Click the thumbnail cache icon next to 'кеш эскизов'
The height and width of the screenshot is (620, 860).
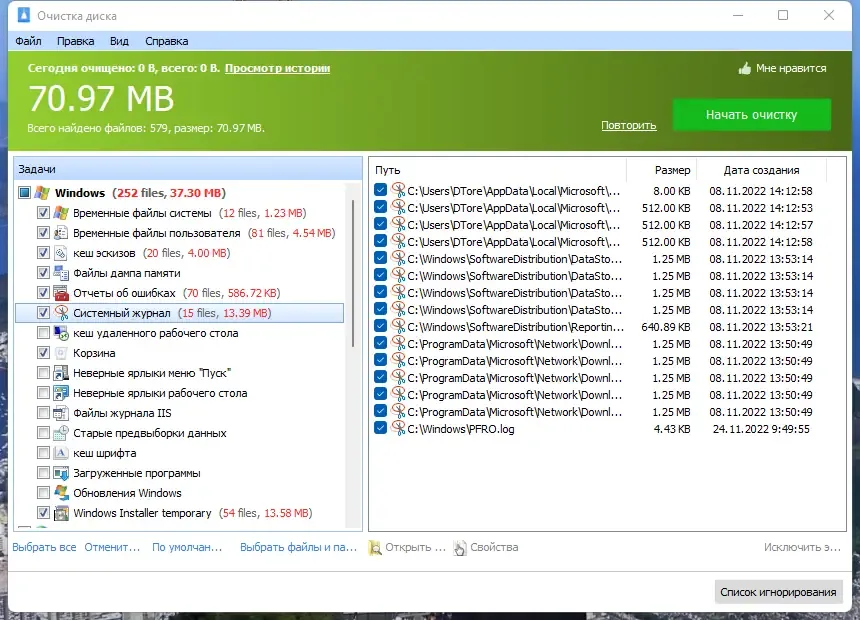pos(61,253)
